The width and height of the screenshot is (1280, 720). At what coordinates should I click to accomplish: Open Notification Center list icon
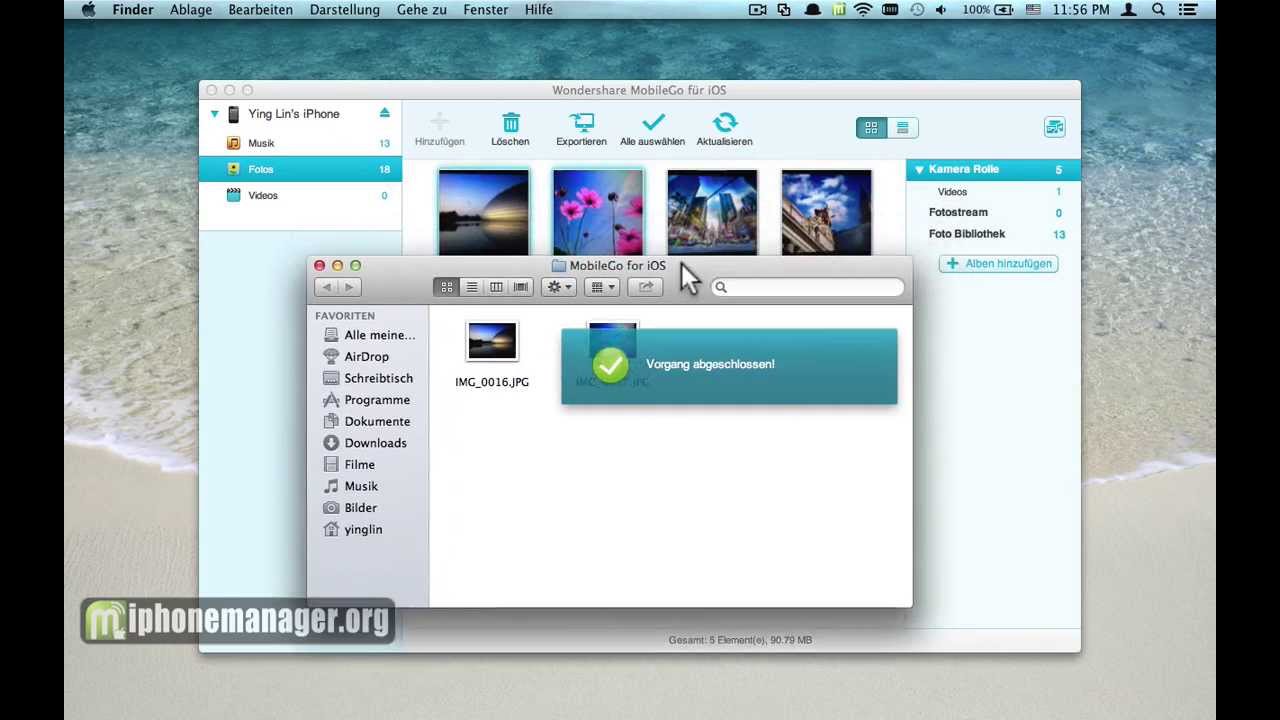pos(1190,10)
